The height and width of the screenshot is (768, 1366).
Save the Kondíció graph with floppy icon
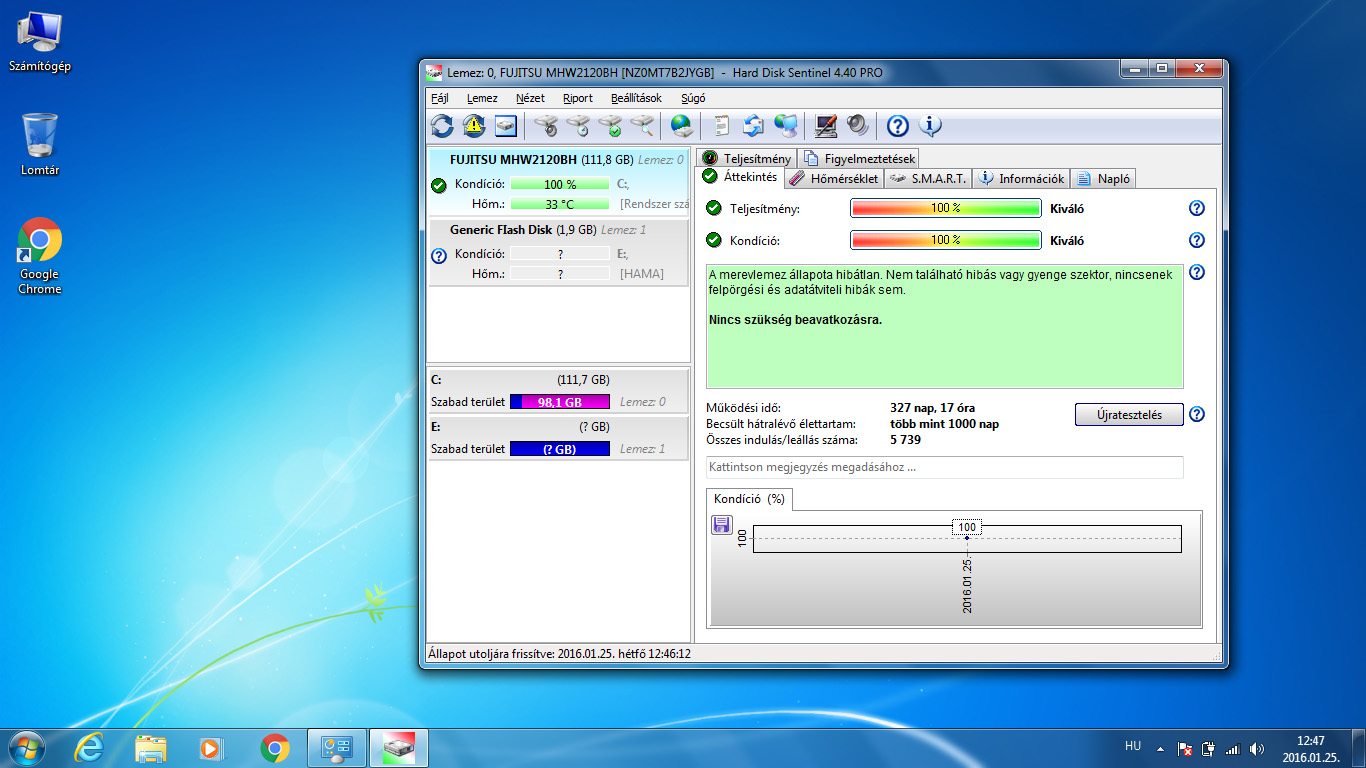[x=722, y=525]
